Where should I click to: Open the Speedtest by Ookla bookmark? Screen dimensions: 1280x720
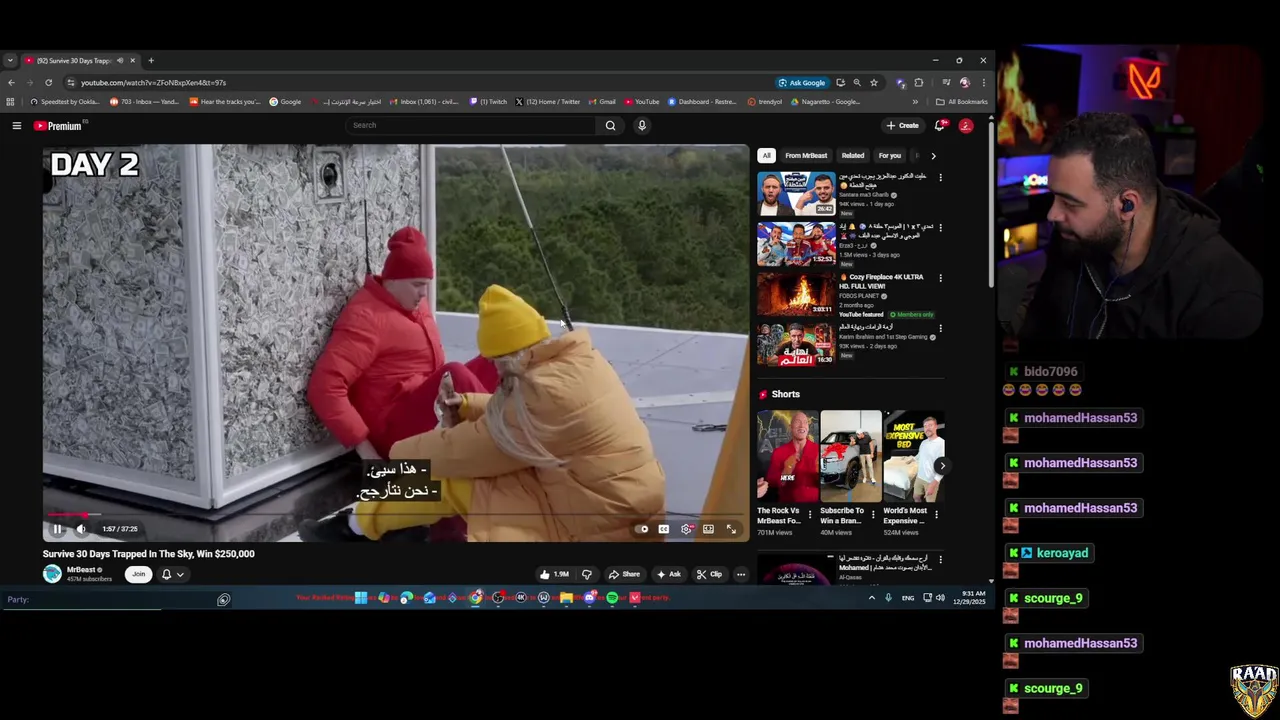[x=65, y=101]
